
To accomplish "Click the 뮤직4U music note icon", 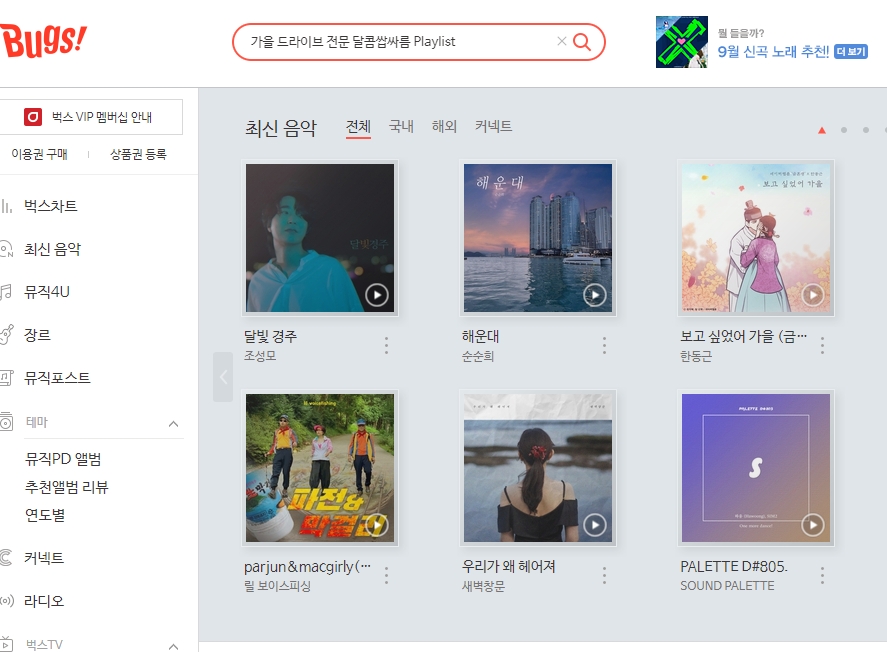I will (6, 292).
